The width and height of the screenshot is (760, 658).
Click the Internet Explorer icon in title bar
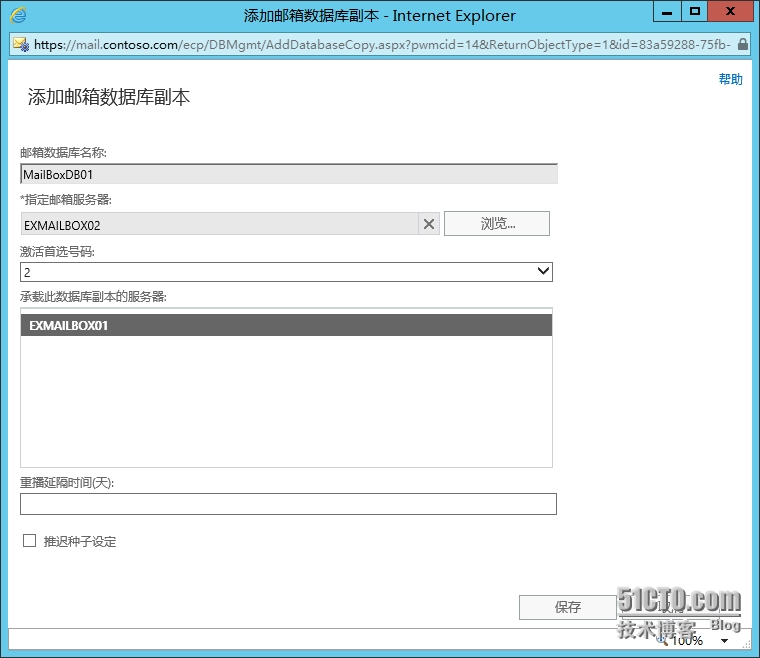(x=19, y=15)
